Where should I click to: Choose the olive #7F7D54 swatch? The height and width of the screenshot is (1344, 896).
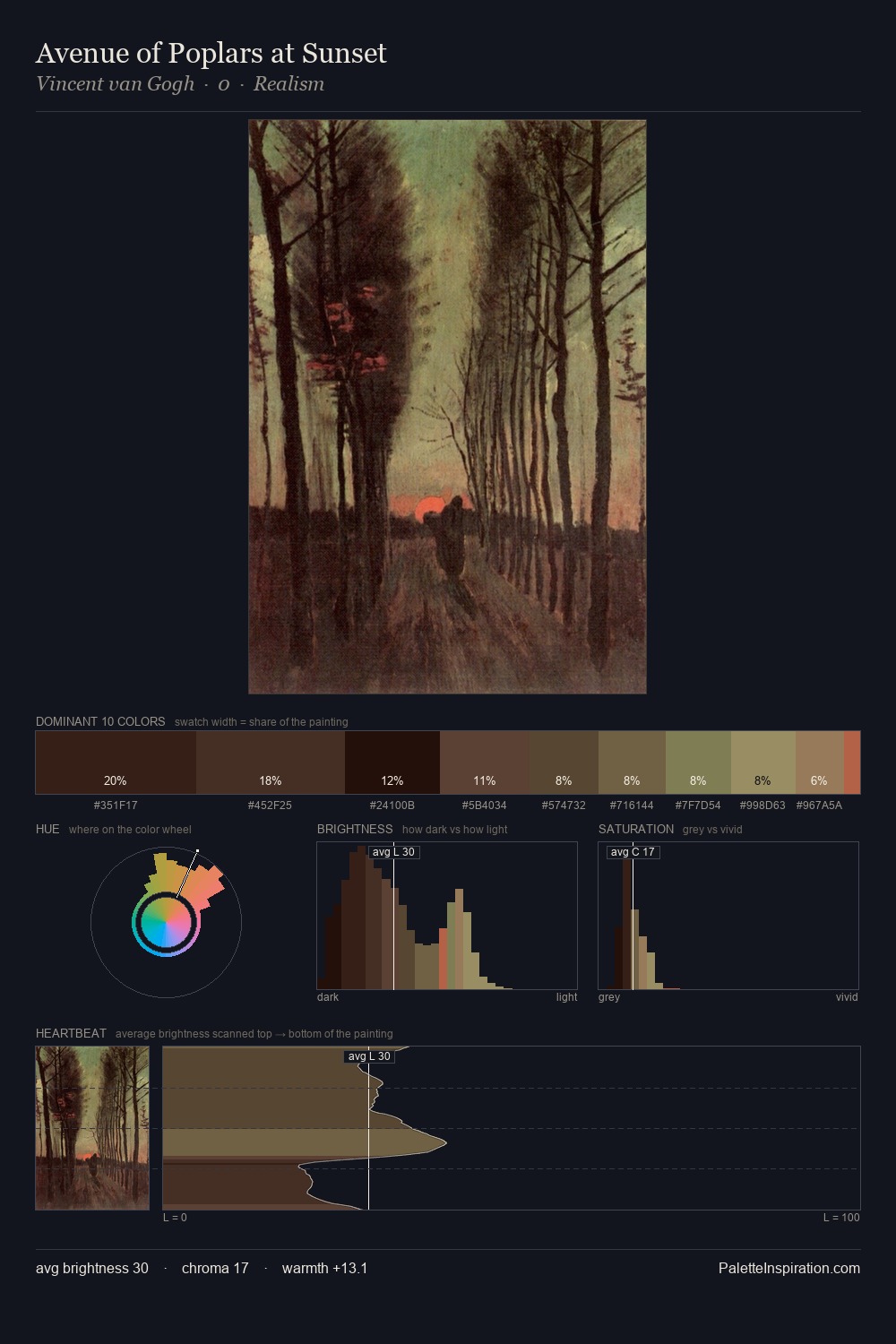698,762
